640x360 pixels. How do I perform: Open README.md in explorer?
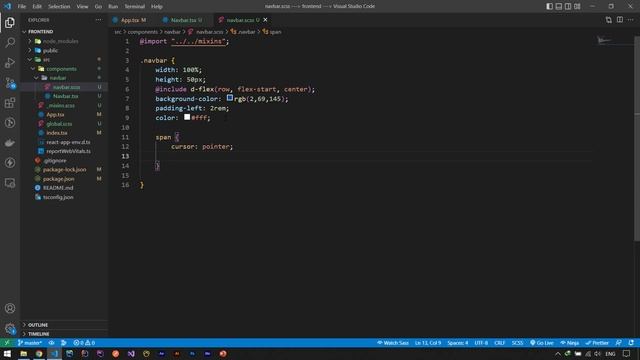pyautogui.click(x=58, y=188)
